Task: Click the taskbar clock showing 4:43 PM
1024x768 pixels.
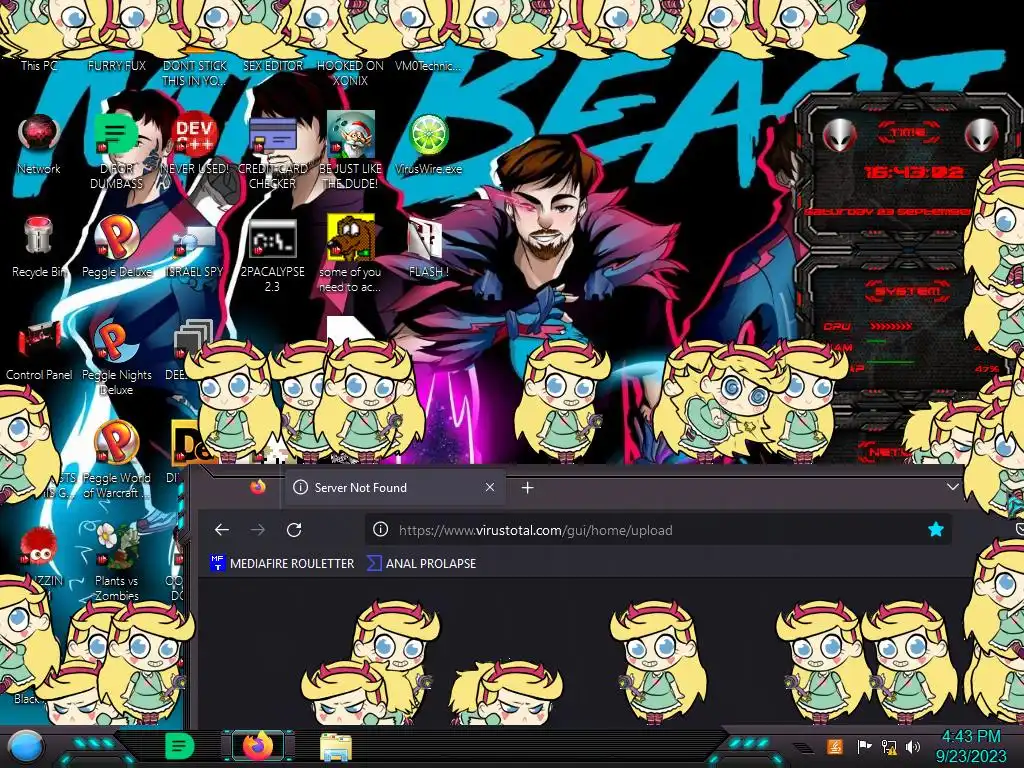Action: pyautogui.click(x=971, y=746)
